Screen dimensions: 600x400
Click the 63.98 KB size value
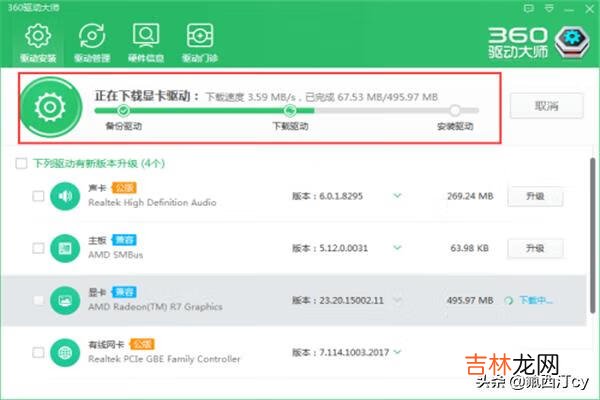[x=470, y=248]
